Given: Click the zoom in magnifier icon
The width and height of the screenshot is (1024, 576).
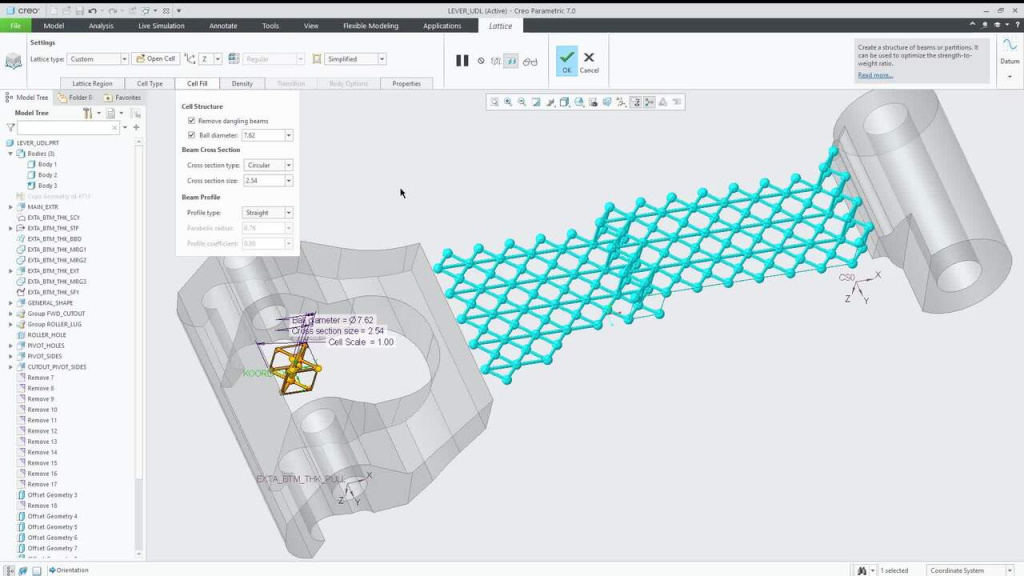Looking at the screenshot, I should pos(508,102).
